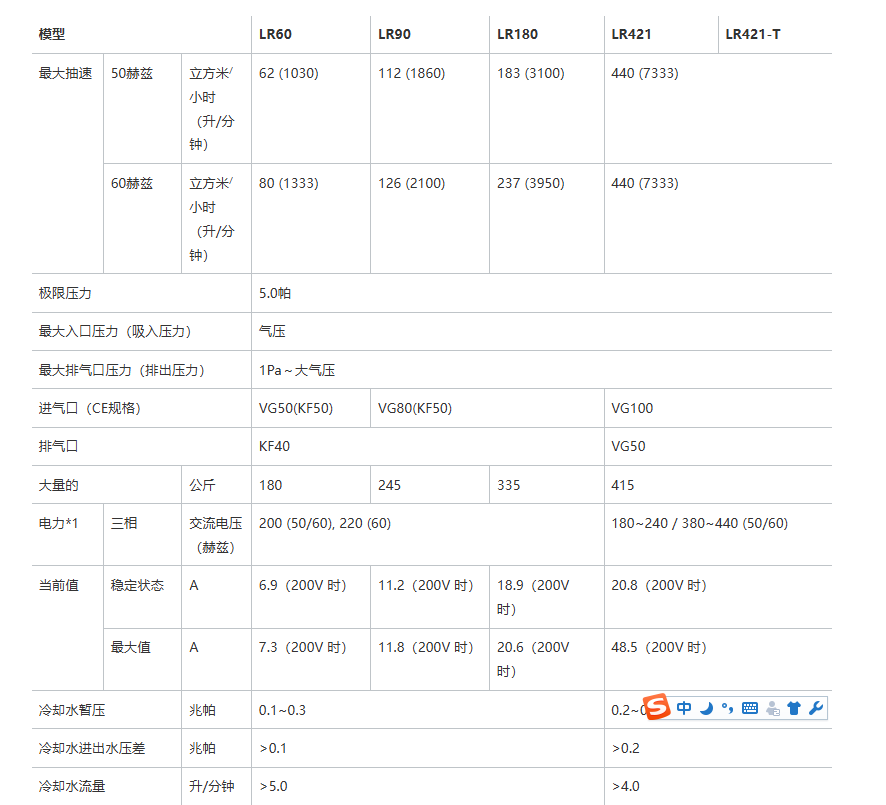Toggle Chinese punctuation mode icon
The width and height of the screenshot is (886, 805).
click(728, 708)
